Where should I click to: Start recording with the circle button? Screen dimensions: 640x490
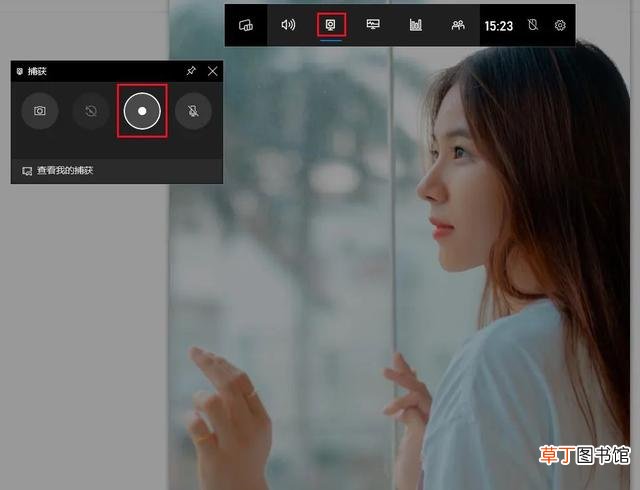coord(142,111)
